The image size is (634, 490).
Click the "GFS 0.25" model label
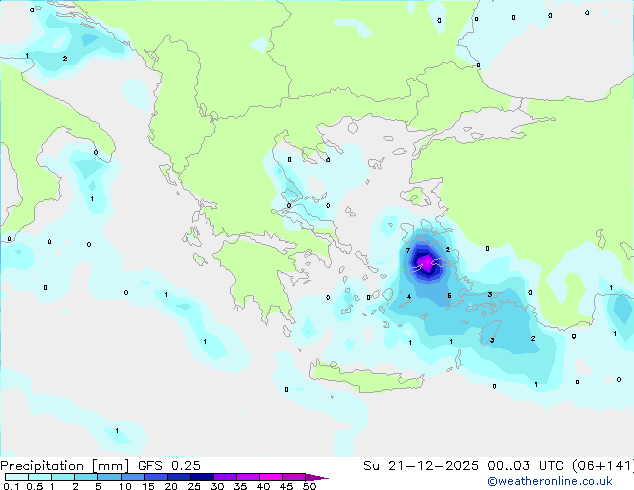coord(169,466)
